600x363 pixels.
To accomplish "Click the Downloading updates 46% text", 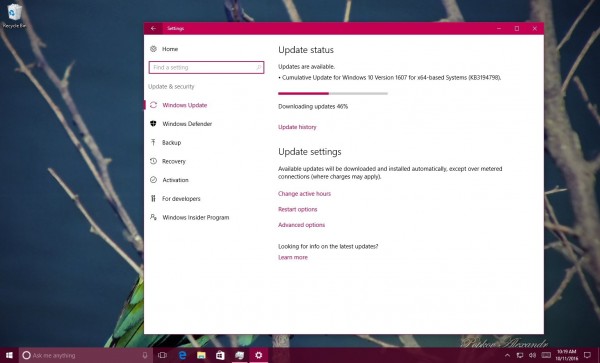I will 313,107.
